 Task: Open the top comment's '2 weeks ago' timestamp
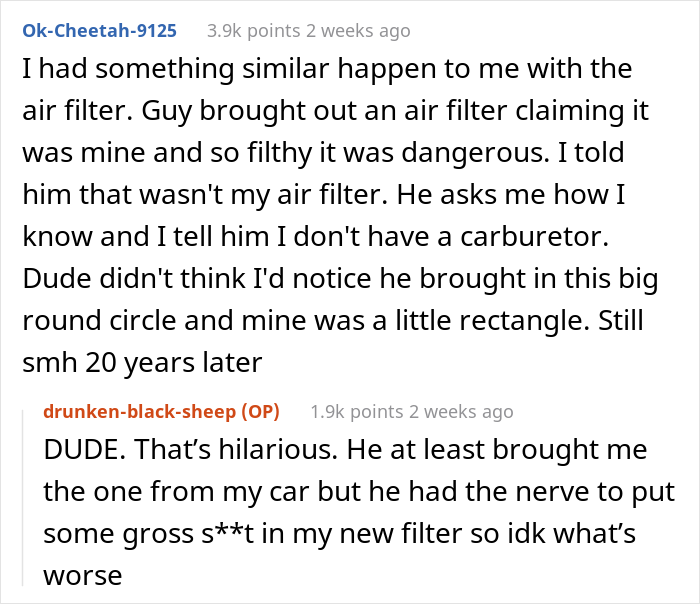tap(358, 31)
